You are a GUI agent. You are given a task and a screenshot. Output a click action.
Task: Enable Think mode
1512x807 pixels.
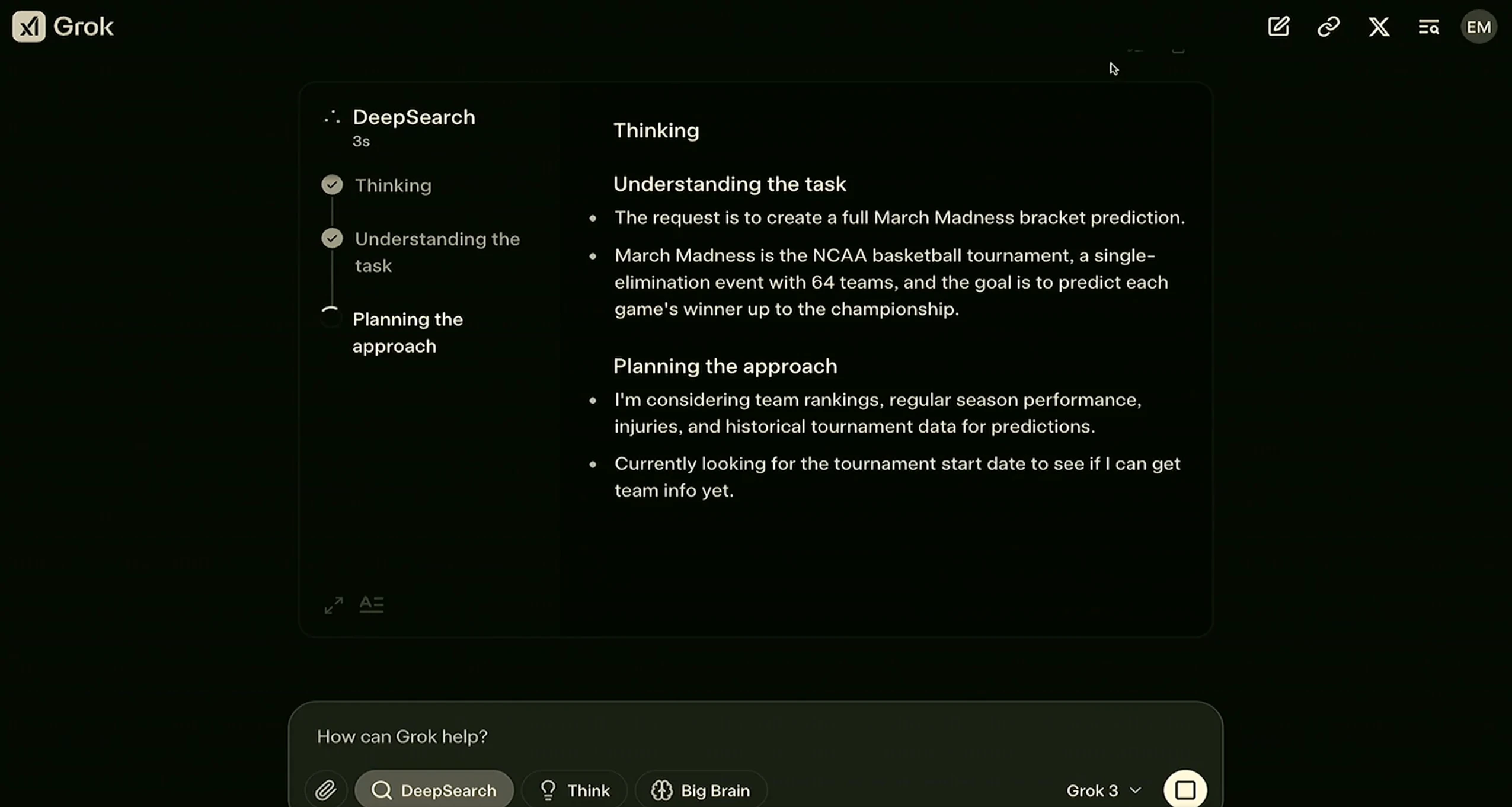tap(574, 790)
